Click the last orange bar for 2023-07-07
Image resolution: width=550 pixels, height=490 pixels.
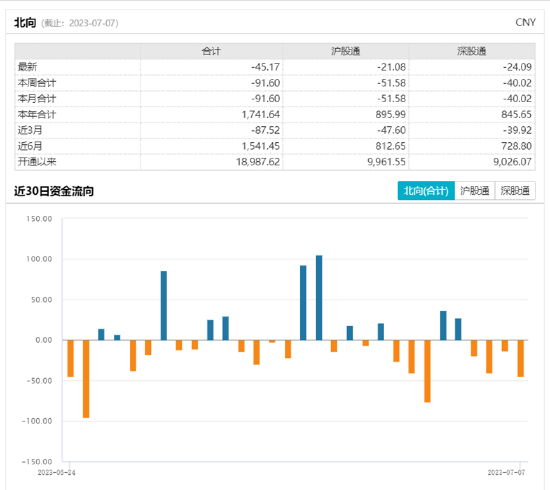point(521,358)
